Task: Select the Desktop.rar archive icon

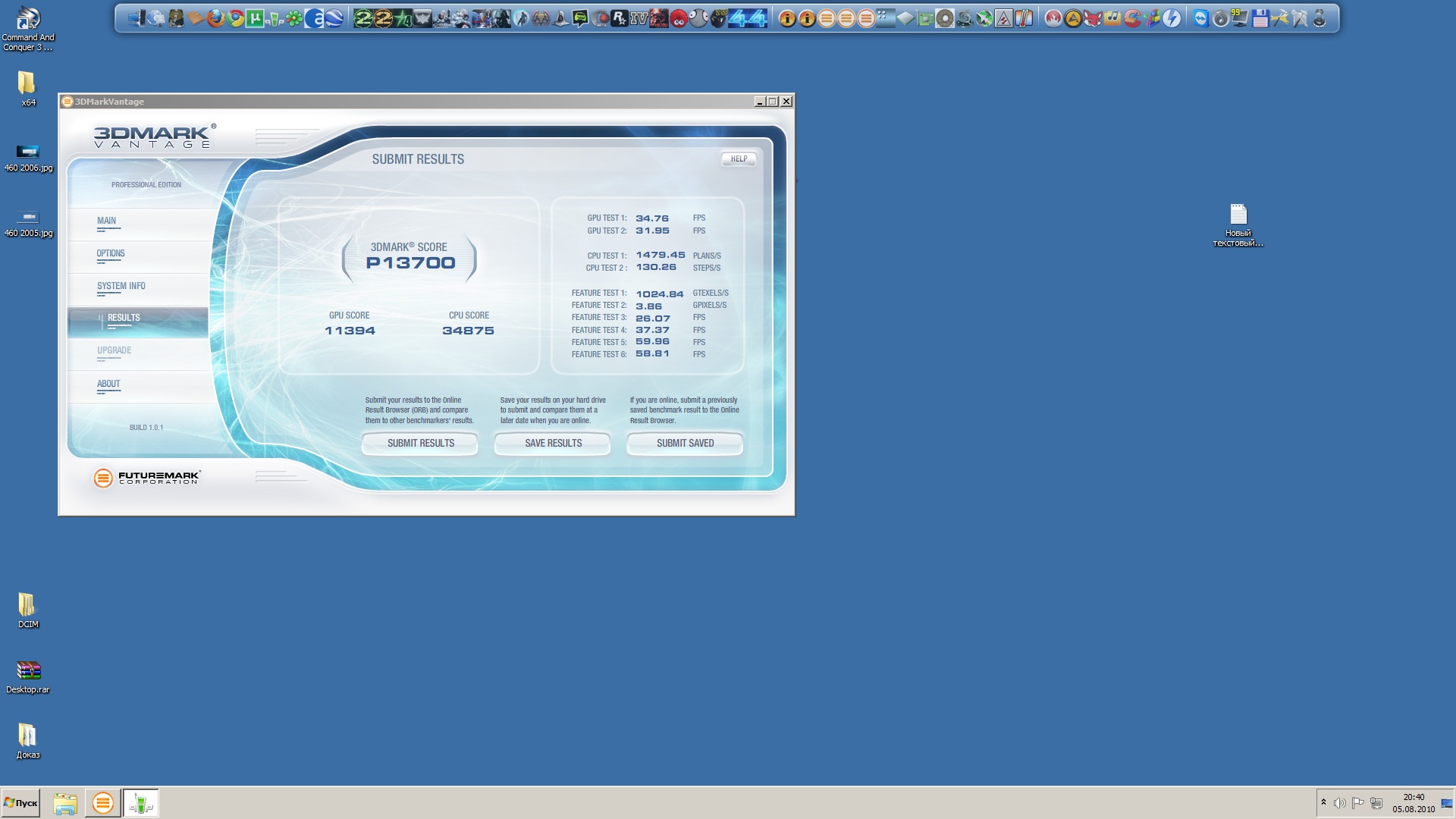Action: tap(28, 676)
